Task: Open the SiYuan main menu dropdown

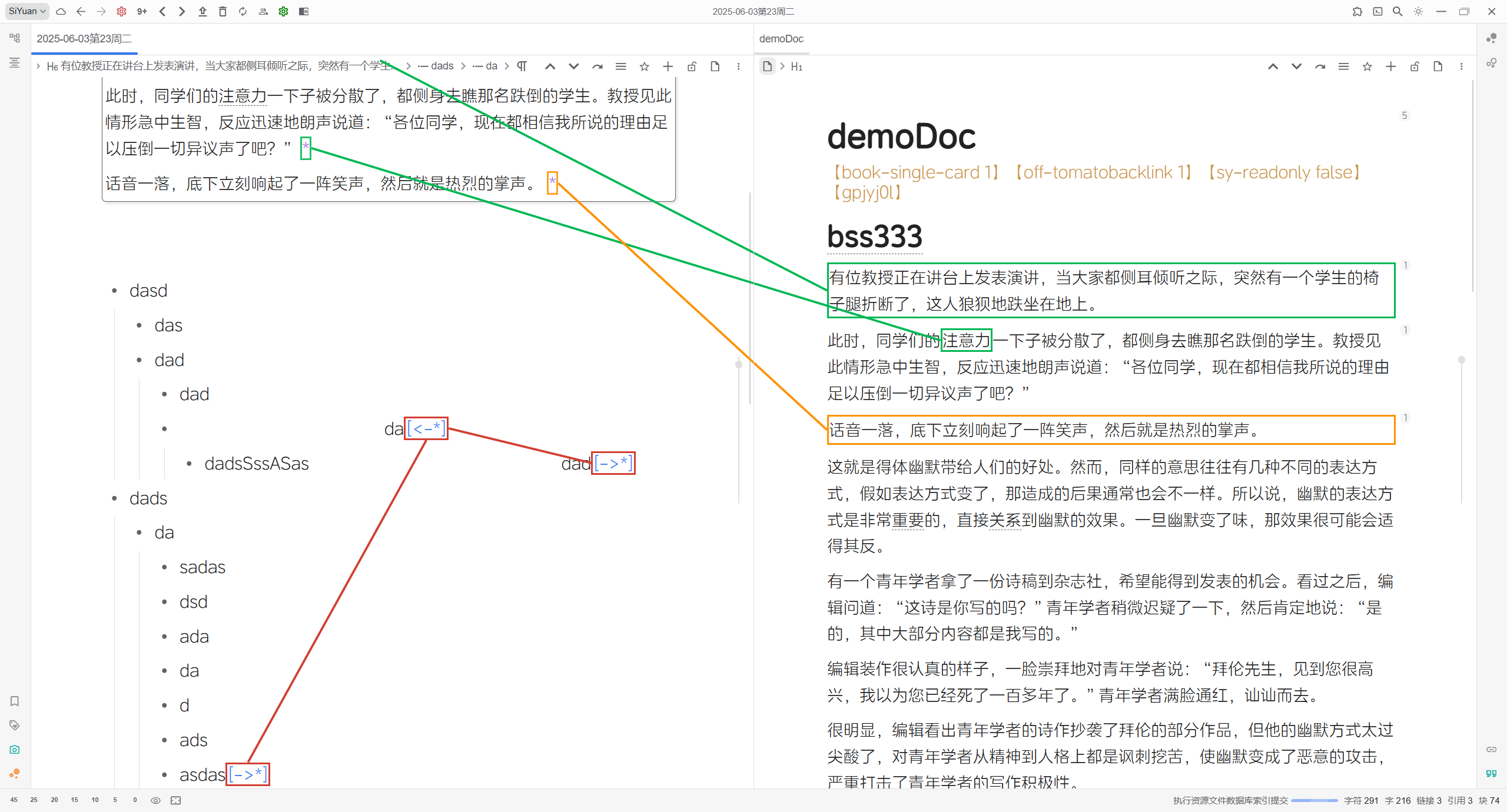Action: click(27, 11)
